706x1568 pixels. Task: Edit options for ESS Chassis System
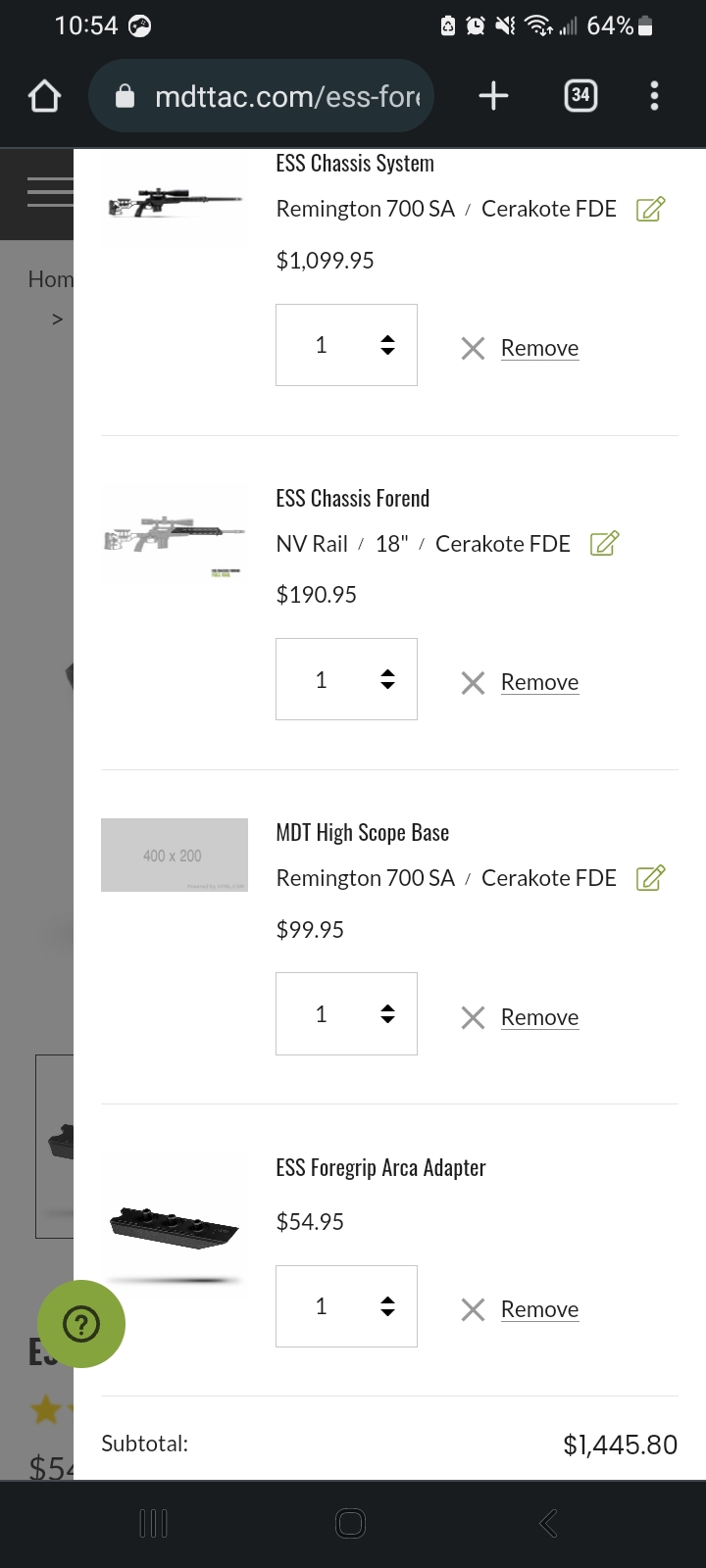651,209
